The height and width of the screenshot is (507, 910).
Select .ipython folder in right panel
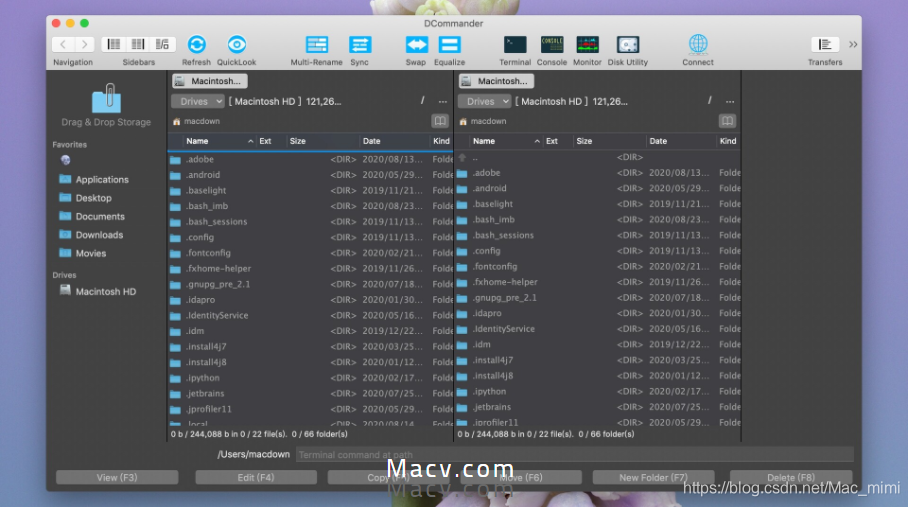pos(597,391)
